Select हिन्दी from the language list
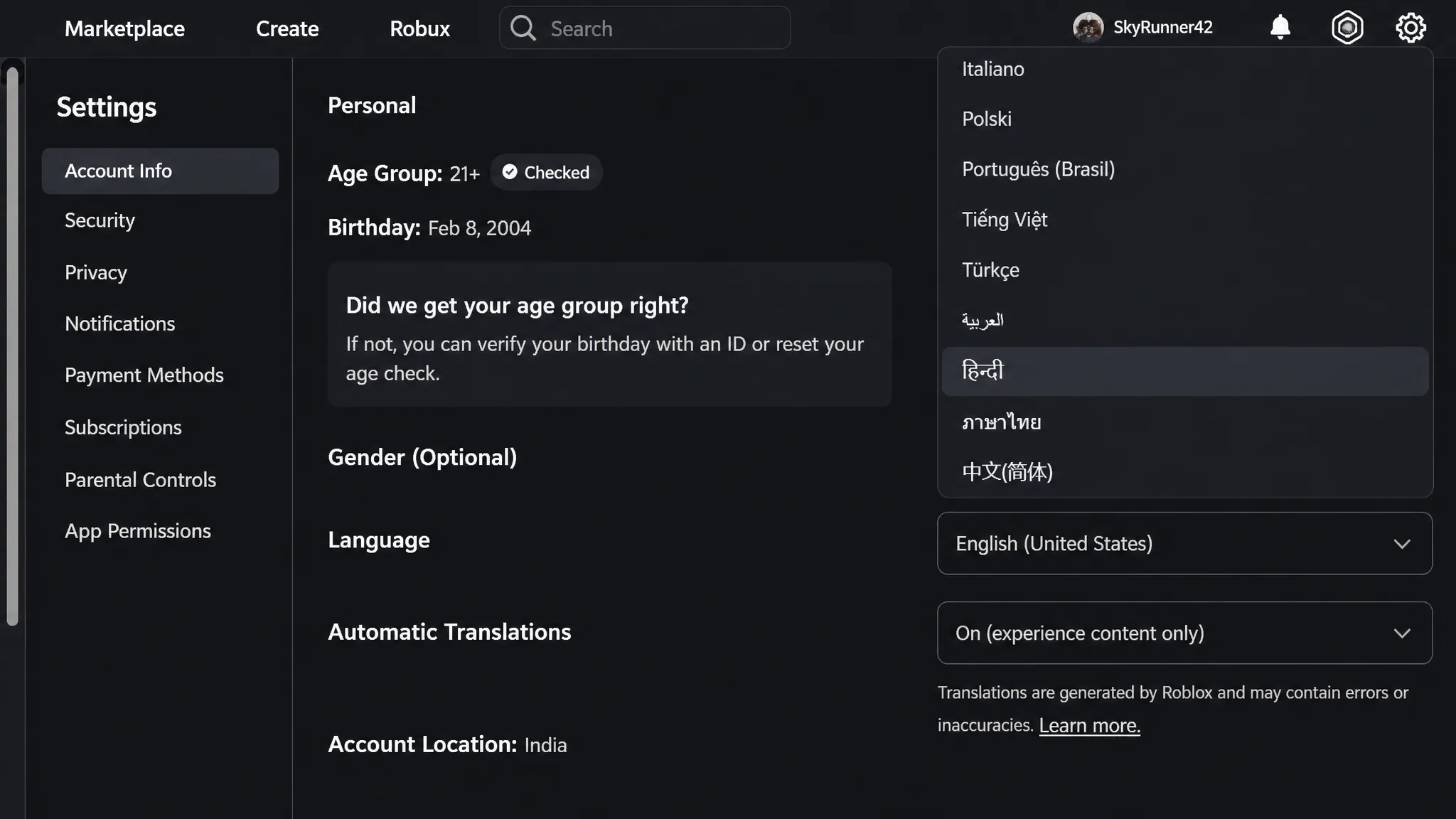 coord(1184,371)
